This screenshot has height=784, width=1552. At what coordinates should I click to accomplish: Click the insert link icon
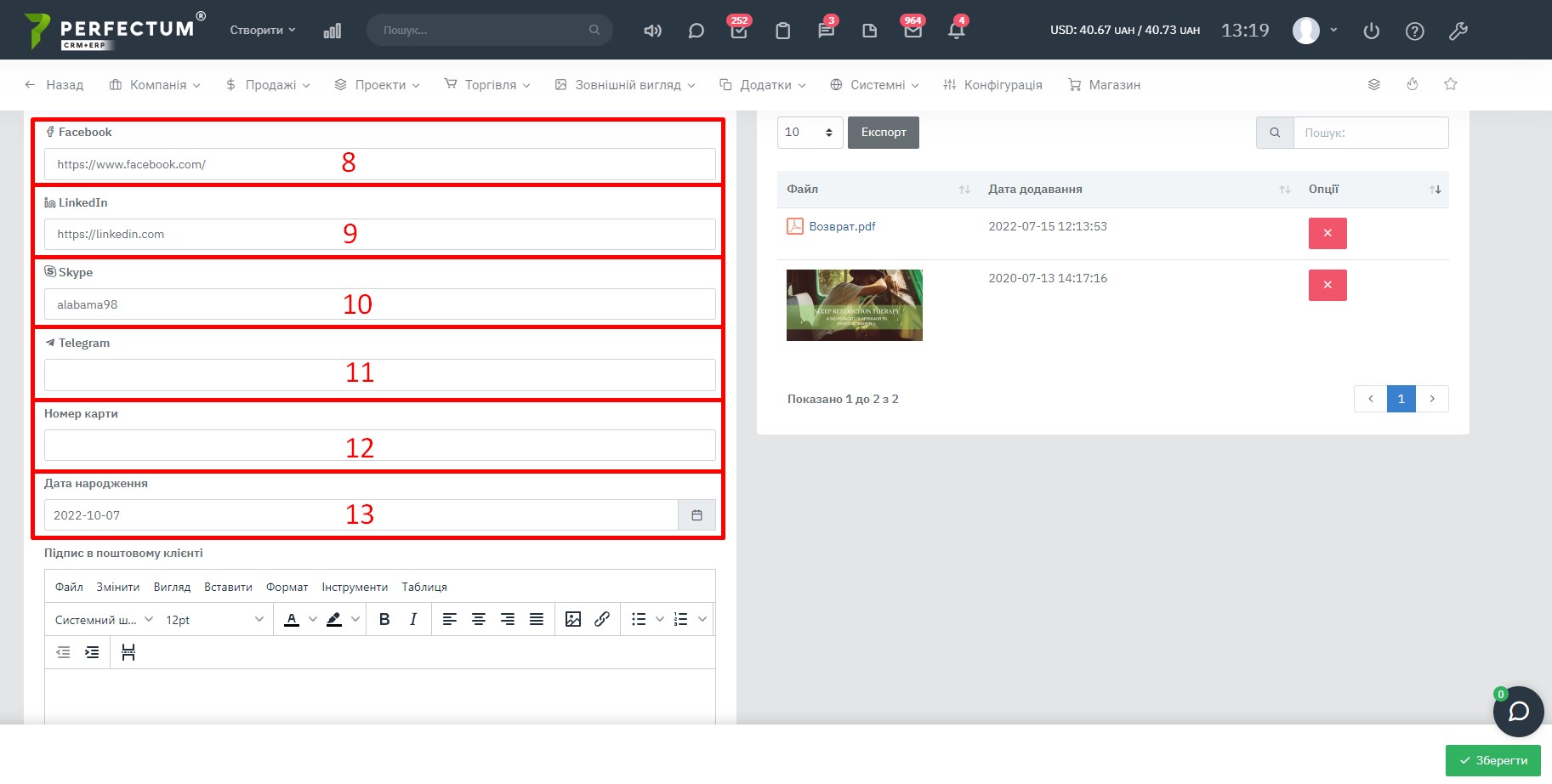click(602, 620)
